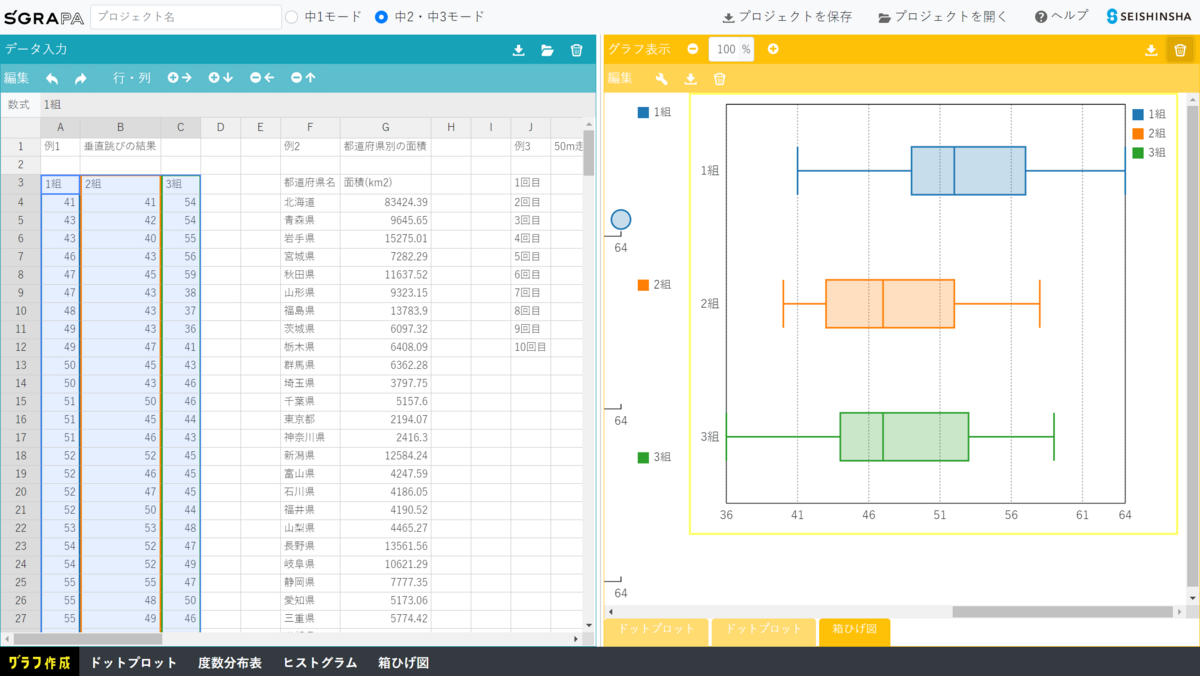Click the minus-left-arrow delete column icon
The width and height of the screenshot is (1200, 676).
pyautogui.click(x=262, y=78)
